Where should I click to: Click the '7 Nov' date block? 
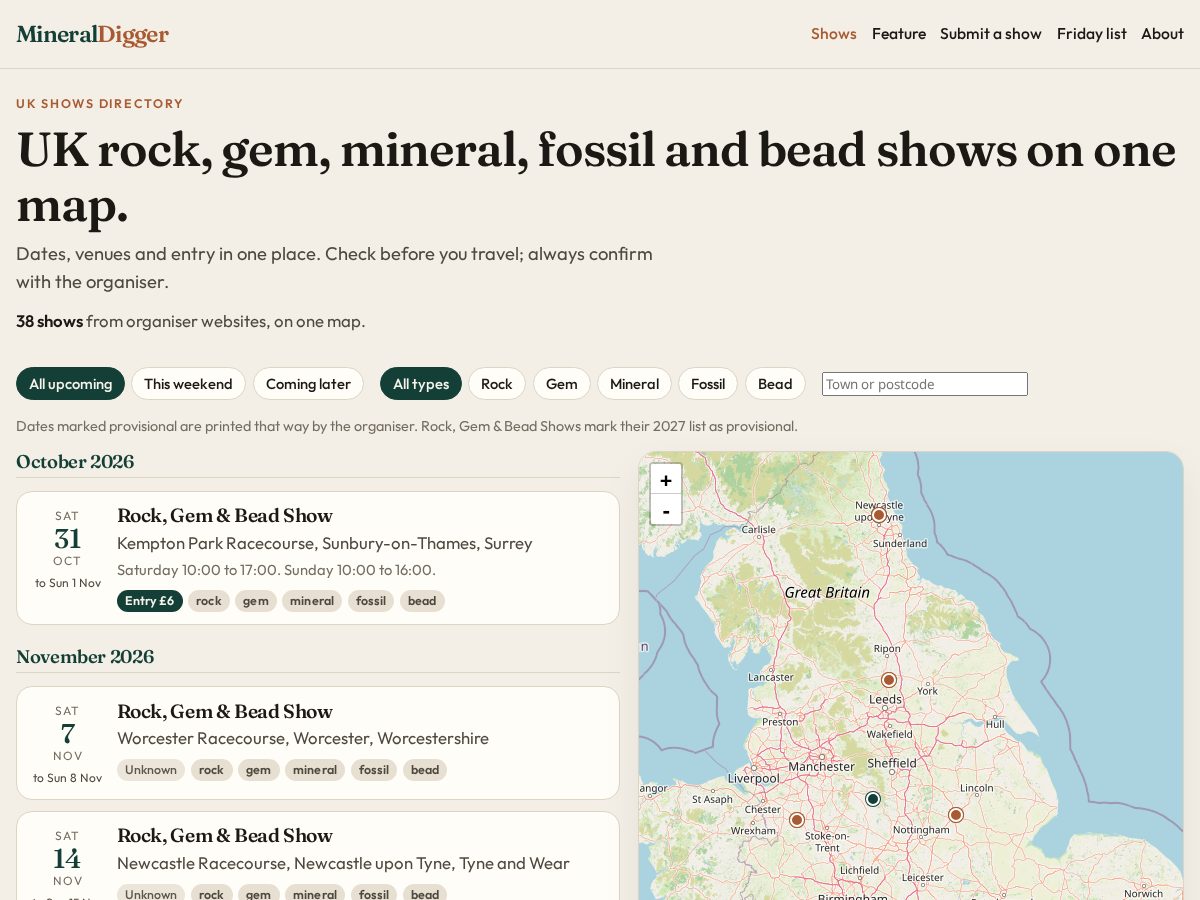(x=67, y=744)
